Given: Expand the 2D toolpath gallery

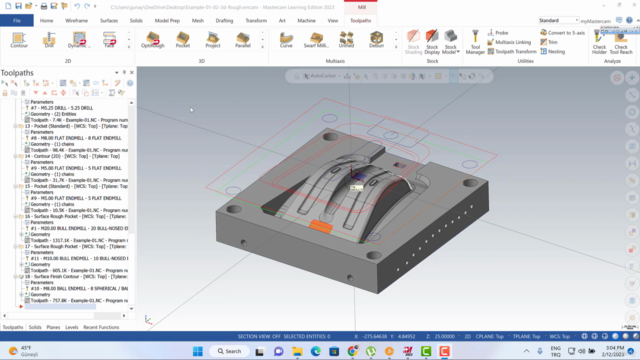Looking at the screenshot, I should [x=129, y=47].
